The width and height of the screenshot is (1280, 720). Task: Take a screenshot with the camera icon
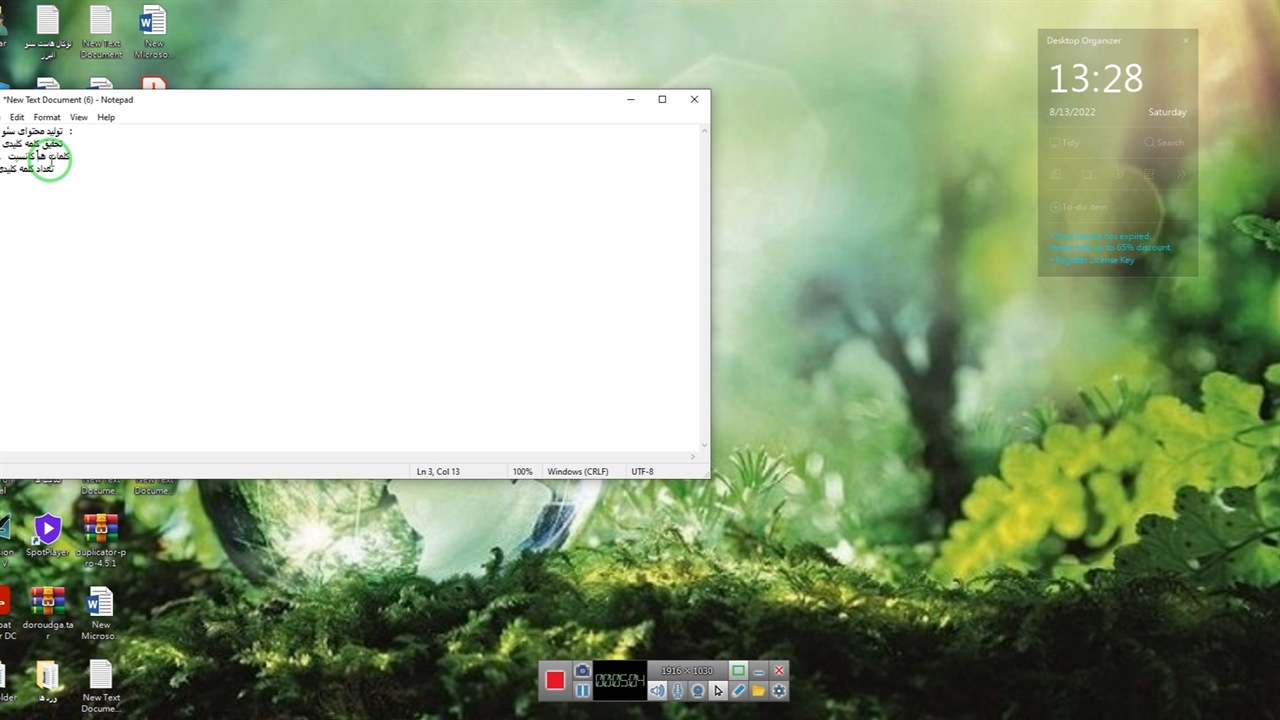click(x=582, y=670)
